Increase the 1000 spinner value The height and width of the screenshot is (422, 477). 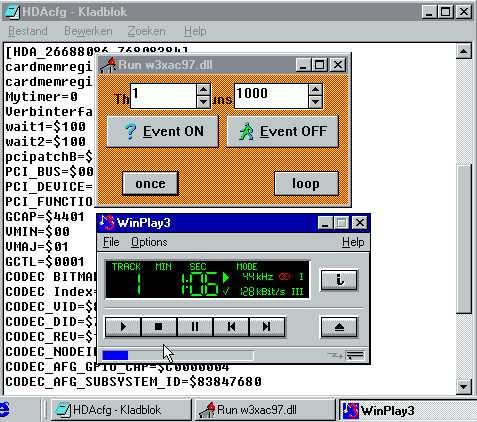tap(315, 90)
